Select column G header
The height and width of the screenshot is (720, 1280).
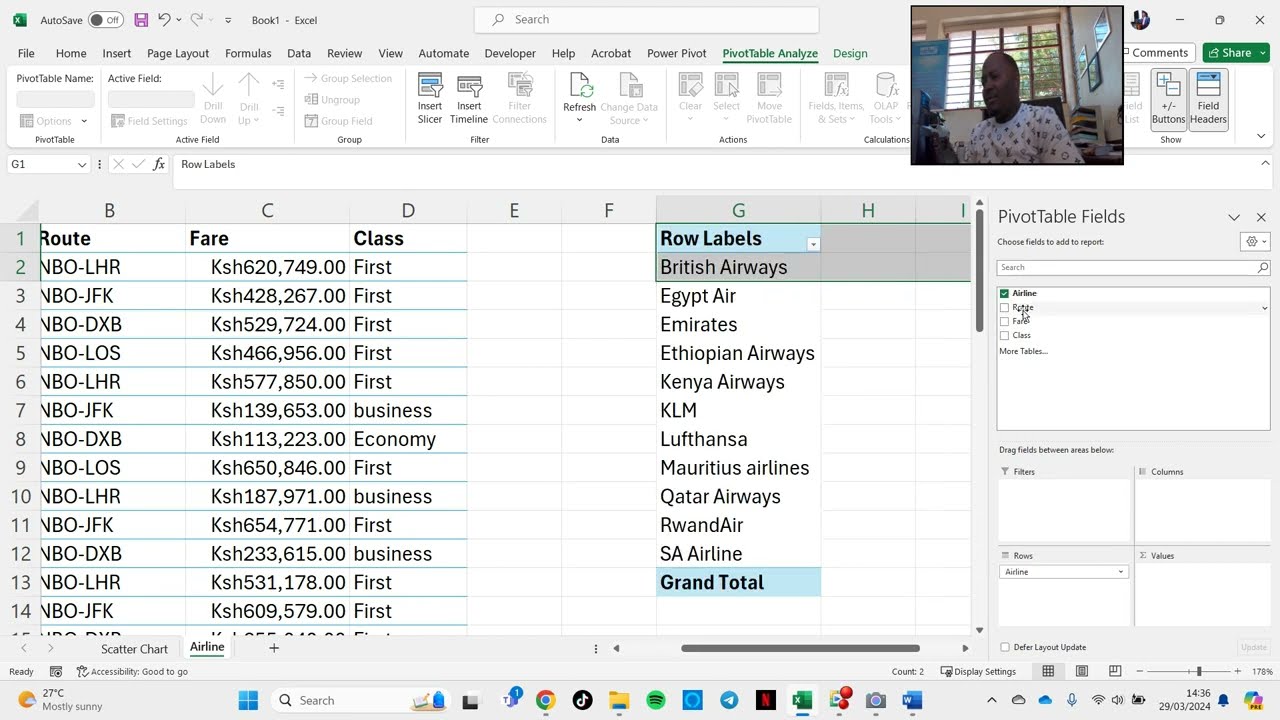tap(738, 210)
